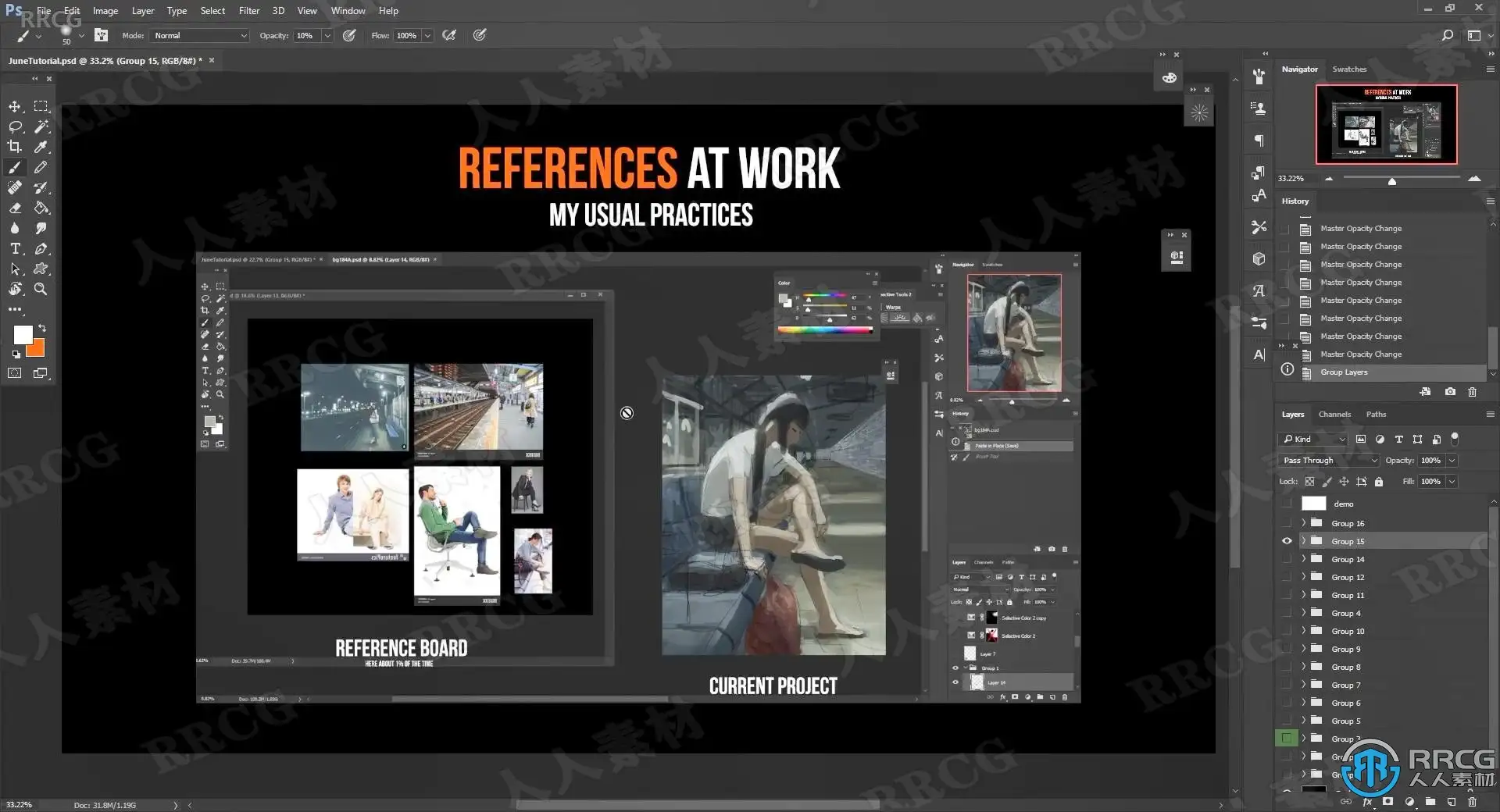Screen dimensions: 1500x812
Task: Open the Filter menu
Action: [249, 11]
